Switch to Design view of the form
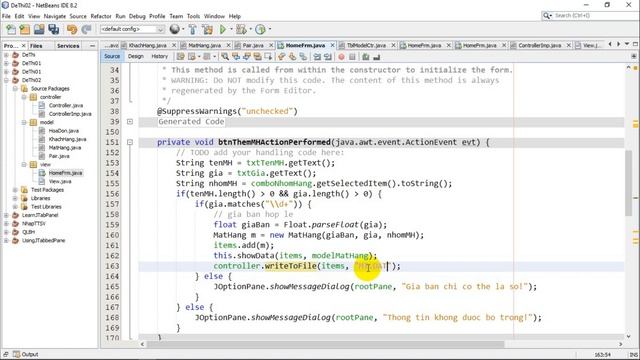 [x=136, y=56]
